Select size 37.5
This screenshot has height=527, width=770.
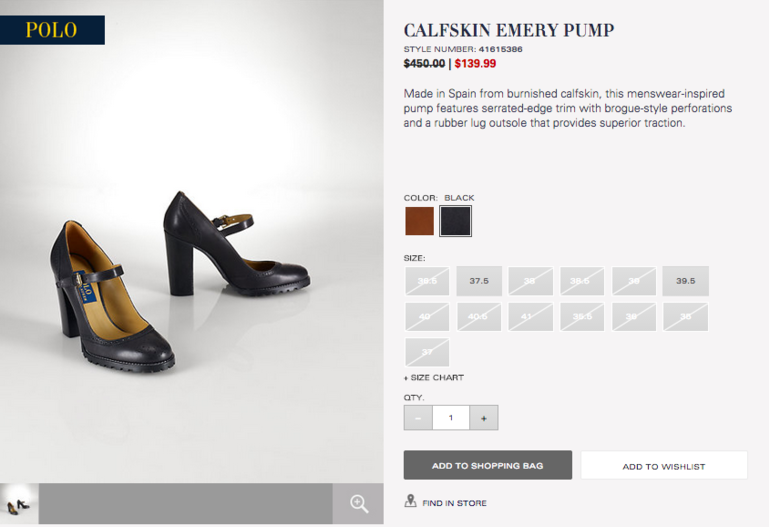[x=479, y=281]
